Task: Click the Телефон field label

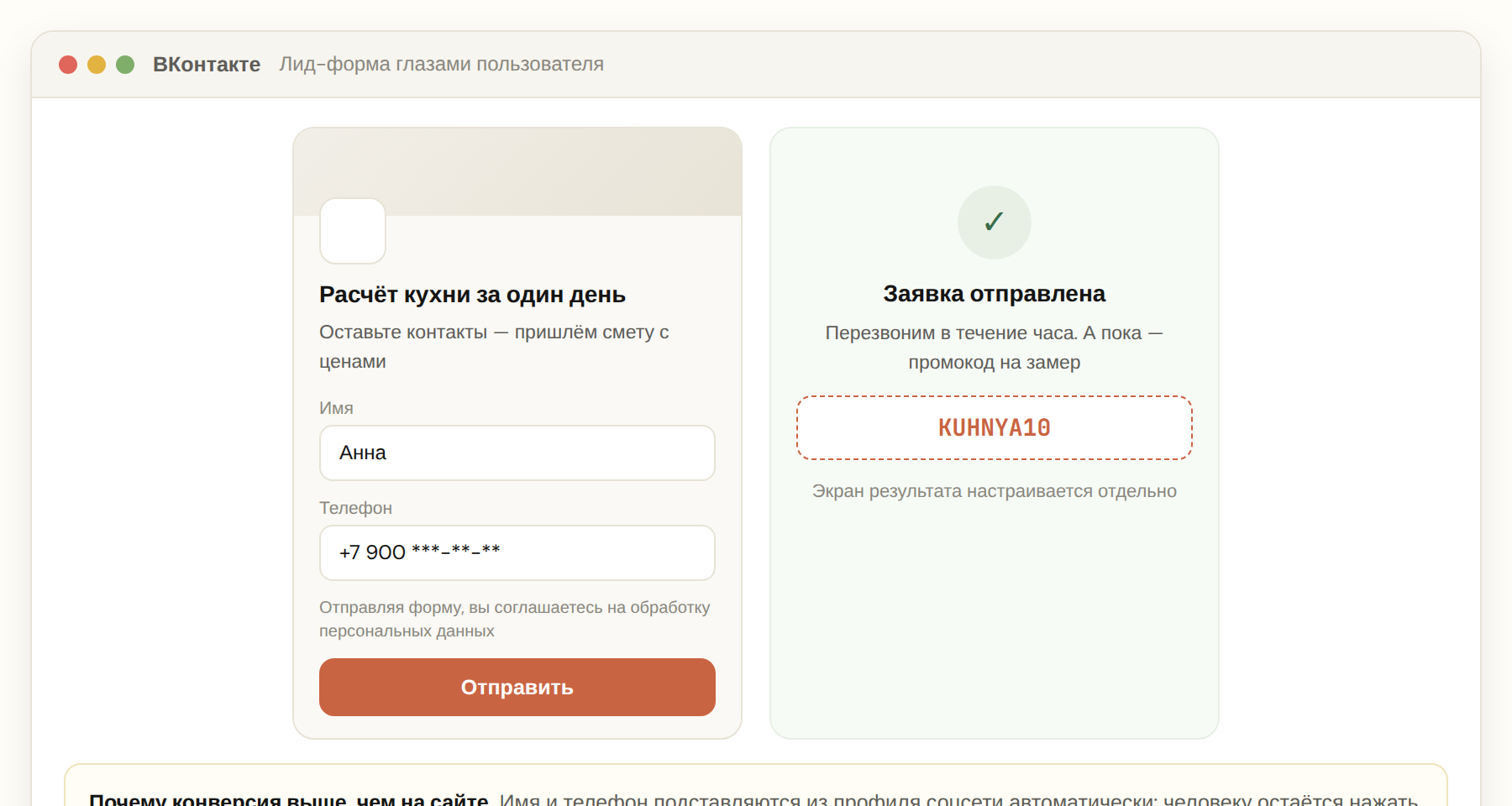Action: [355, 508]
